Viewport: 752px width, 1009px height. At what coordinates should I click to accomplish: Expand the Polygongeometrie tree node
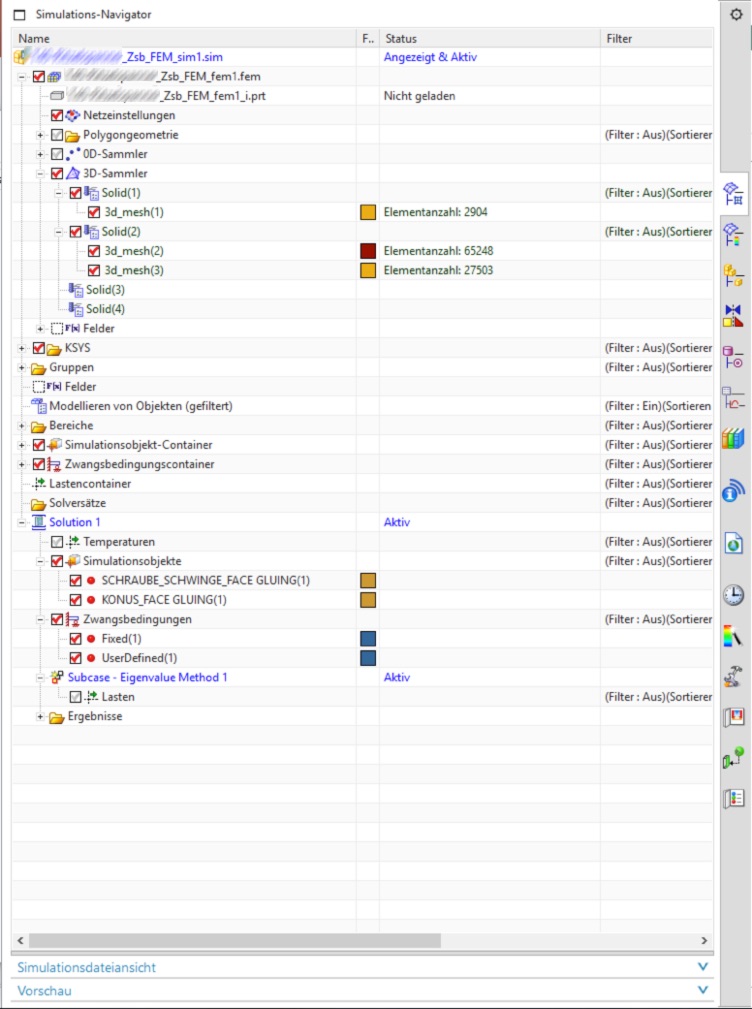point(41,135)
